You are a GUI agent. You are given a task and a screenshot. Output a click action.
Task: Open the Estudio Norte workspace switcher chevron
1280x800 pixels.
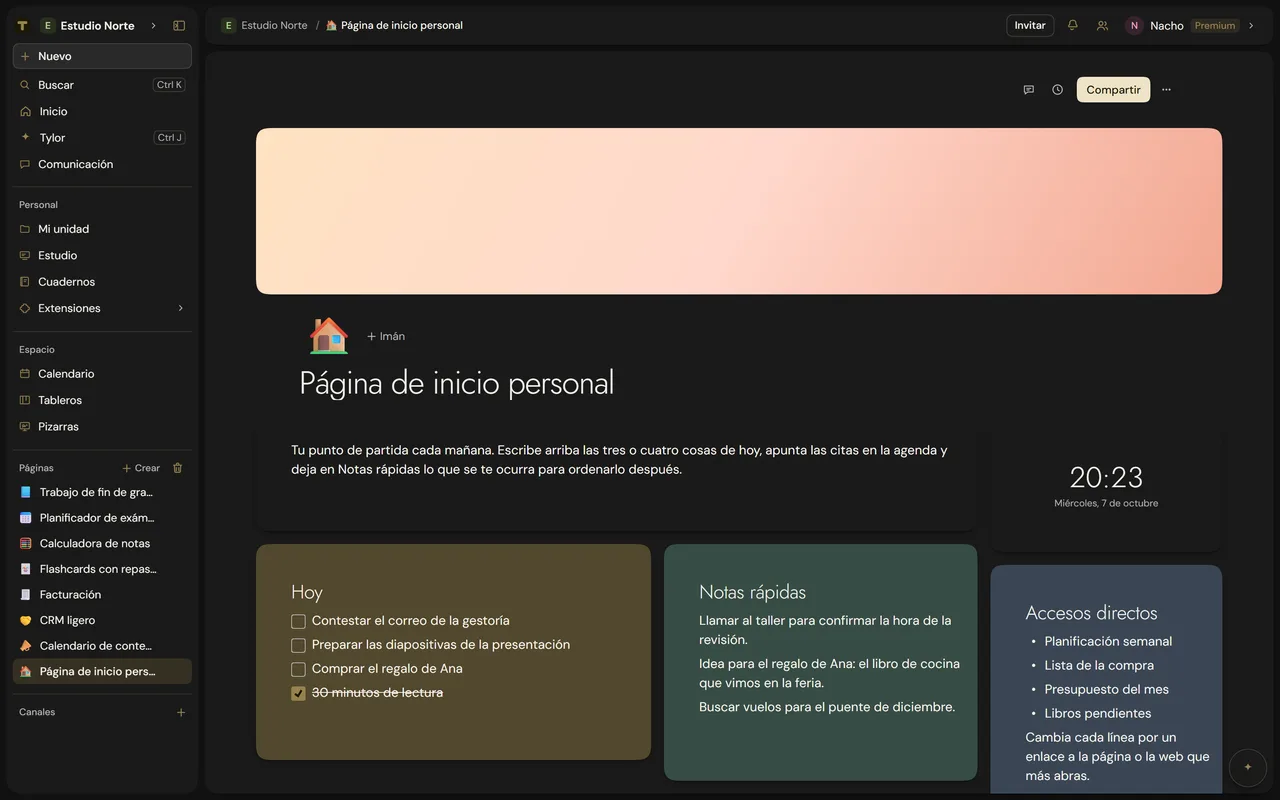tap(153, 26)
